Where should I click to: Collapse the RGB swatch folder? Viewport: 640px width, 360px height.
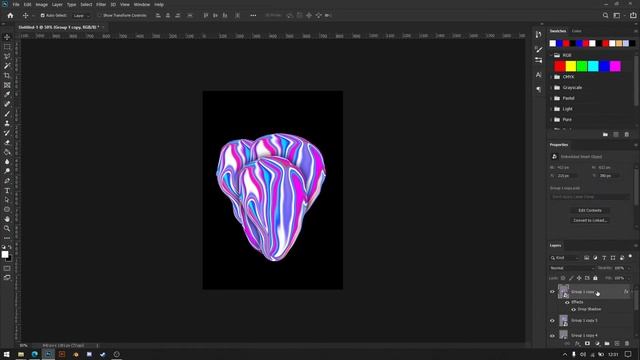[x=551, y=55]
